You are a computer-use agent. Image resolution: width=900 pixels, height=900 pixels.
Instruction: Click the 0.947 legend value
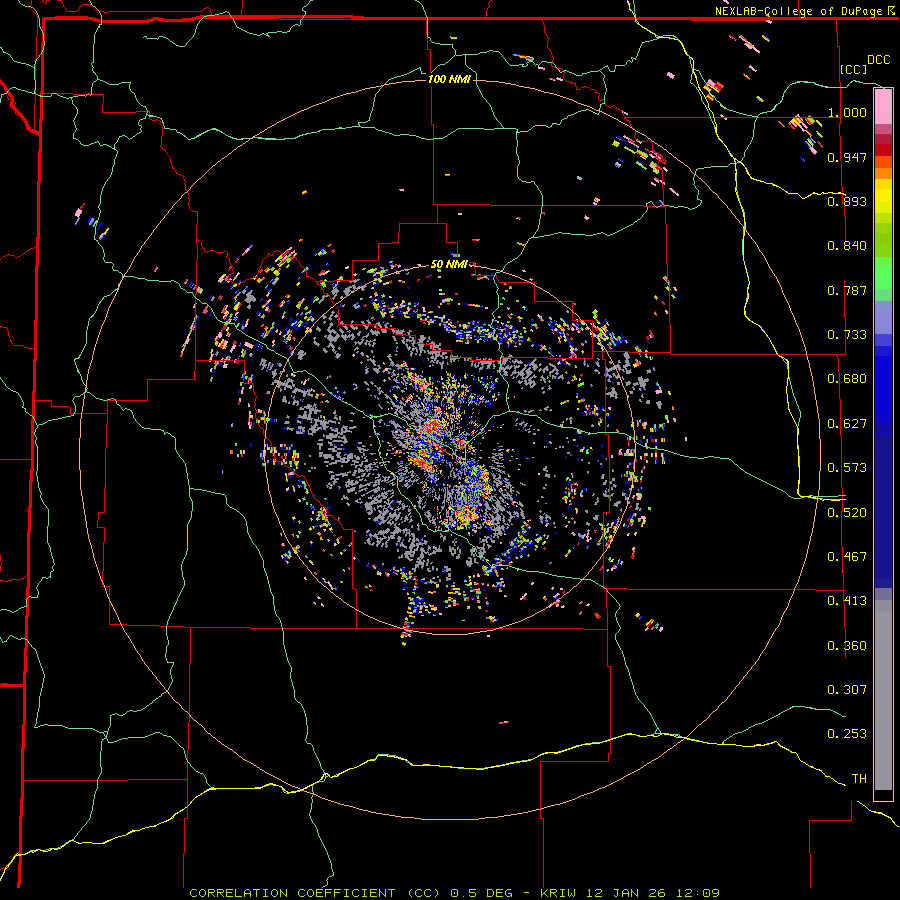pos(847,157)
